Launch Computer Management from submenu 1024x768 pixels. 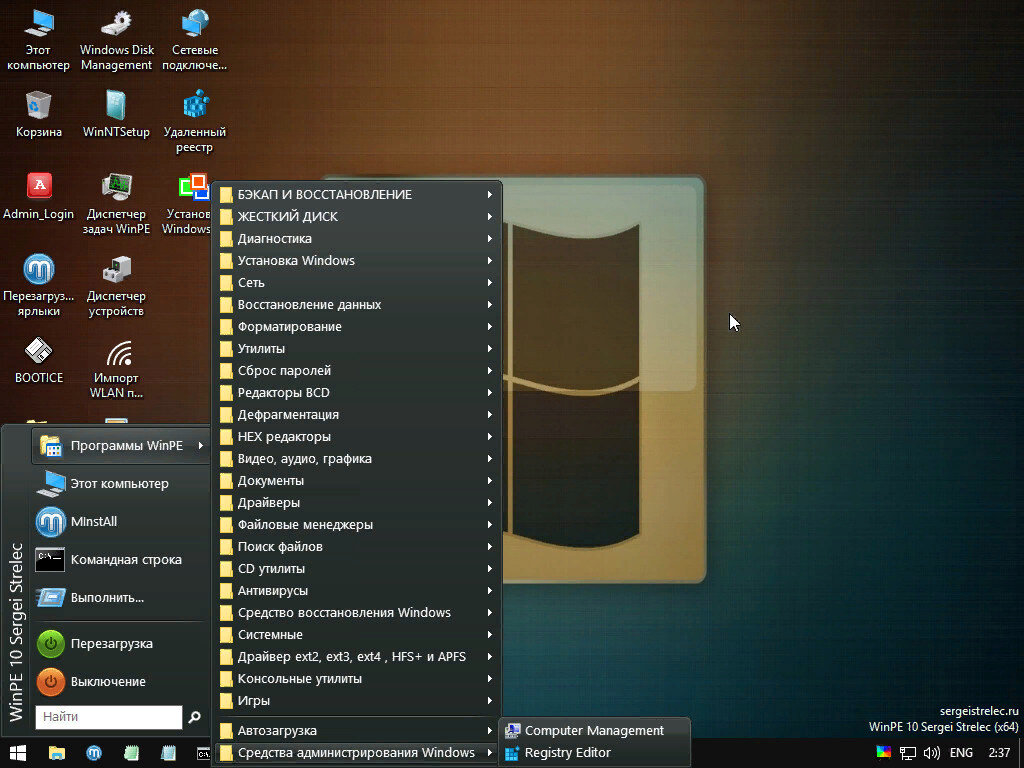point(594,730)
